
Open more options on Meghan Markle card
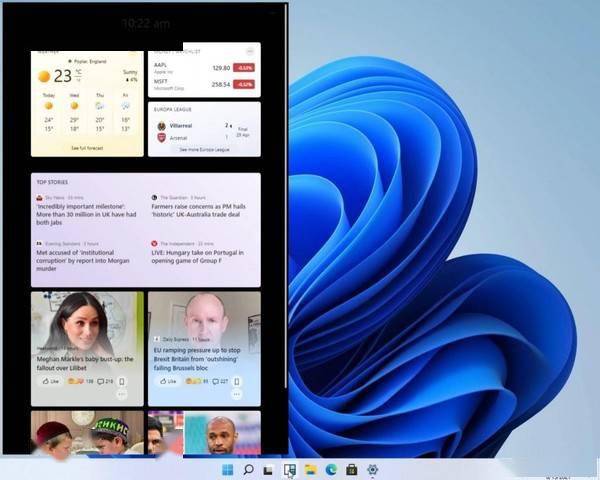122,394
